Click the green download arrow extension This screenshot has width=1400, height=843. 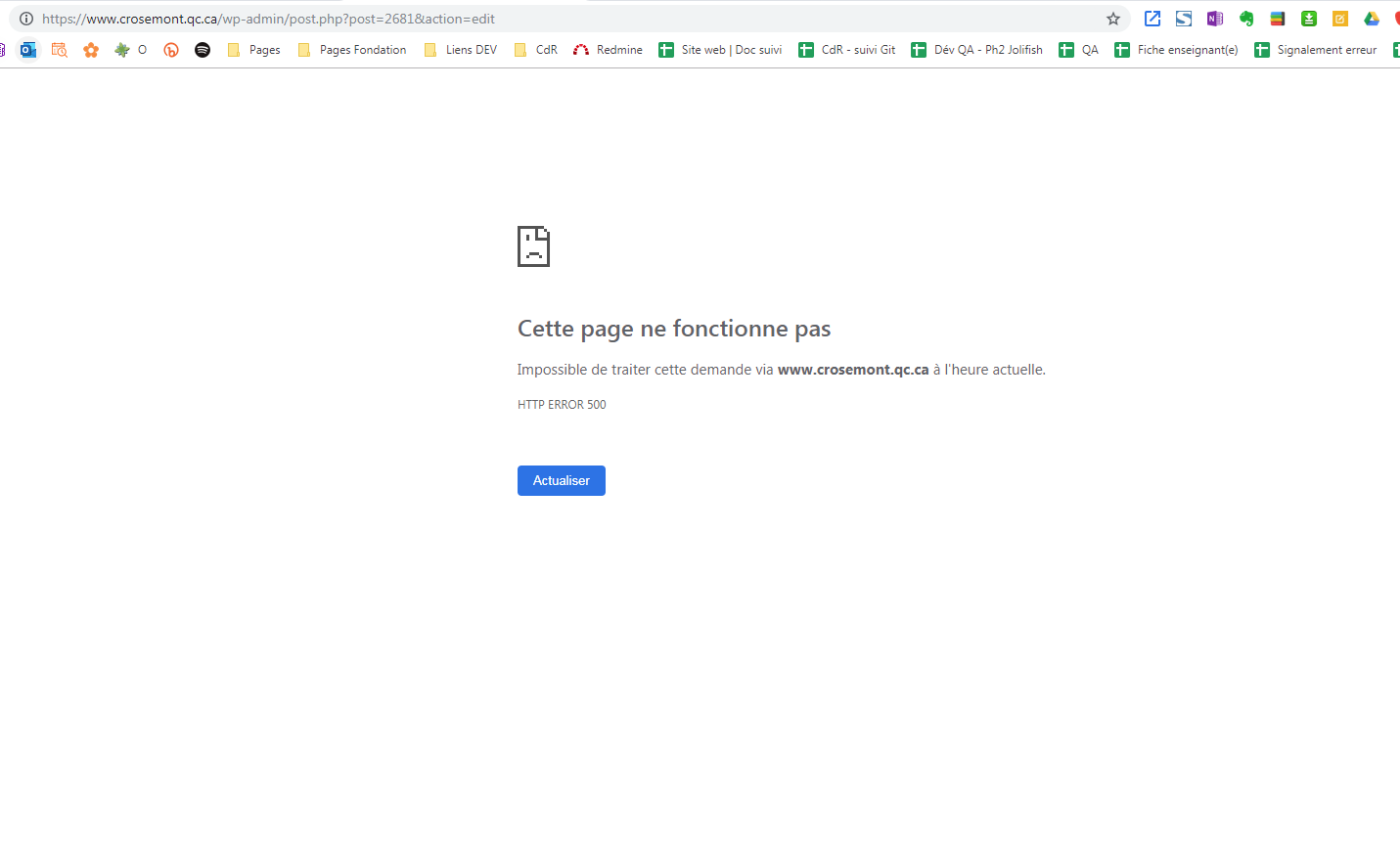click(1308, 19)
